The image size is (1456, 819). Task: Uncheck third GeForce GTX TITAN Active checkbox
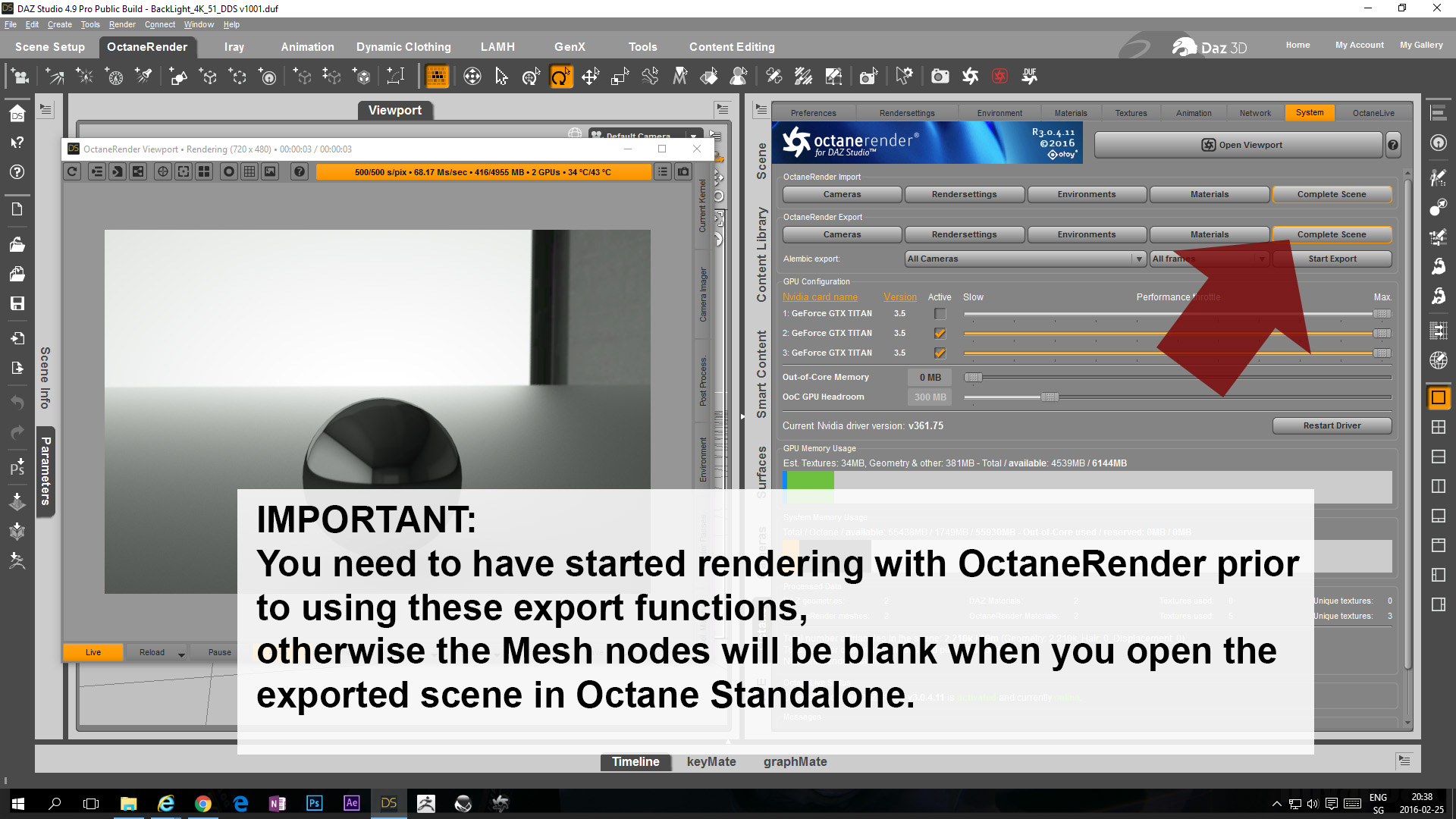pyautogui.click(x=940, y=353)
